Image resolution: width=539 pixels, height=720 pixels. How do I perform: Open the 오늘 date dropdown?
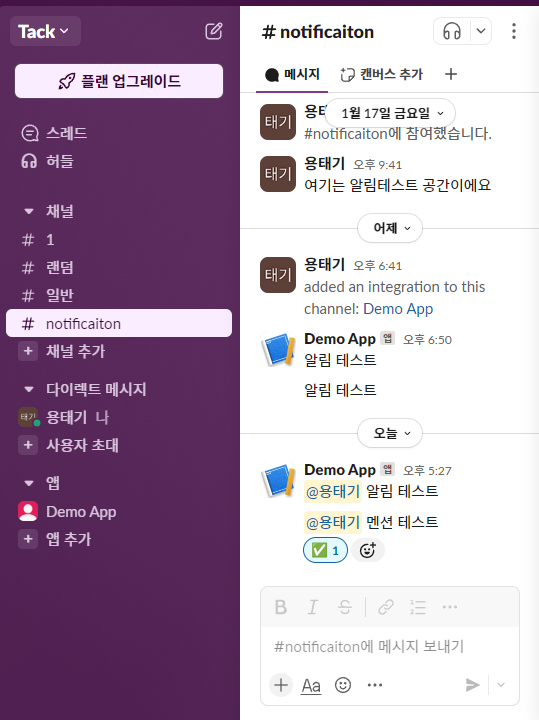(390, 433)
